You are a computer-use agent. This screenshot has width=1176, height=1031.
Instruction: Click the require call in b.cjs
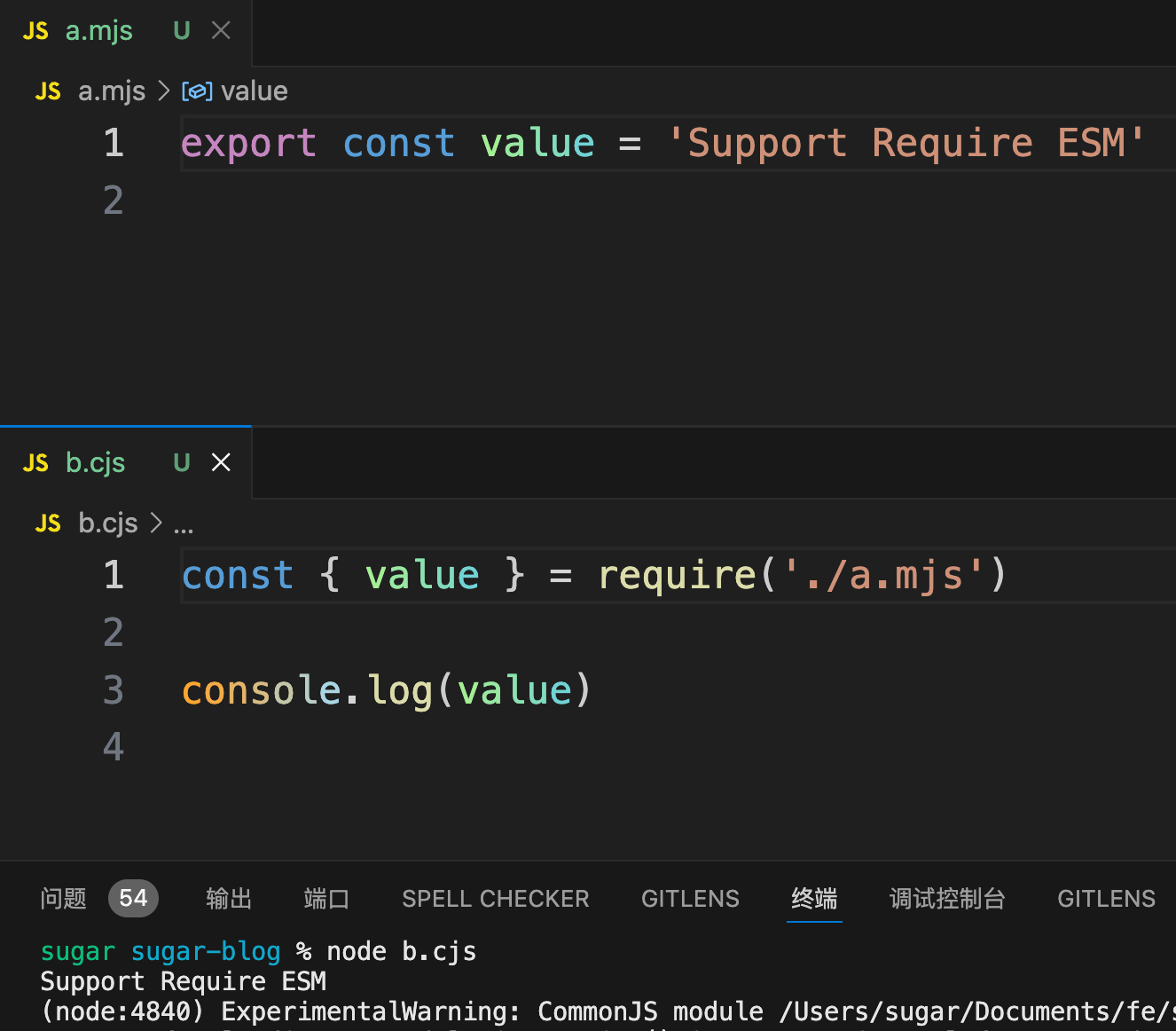click(677, 575)
